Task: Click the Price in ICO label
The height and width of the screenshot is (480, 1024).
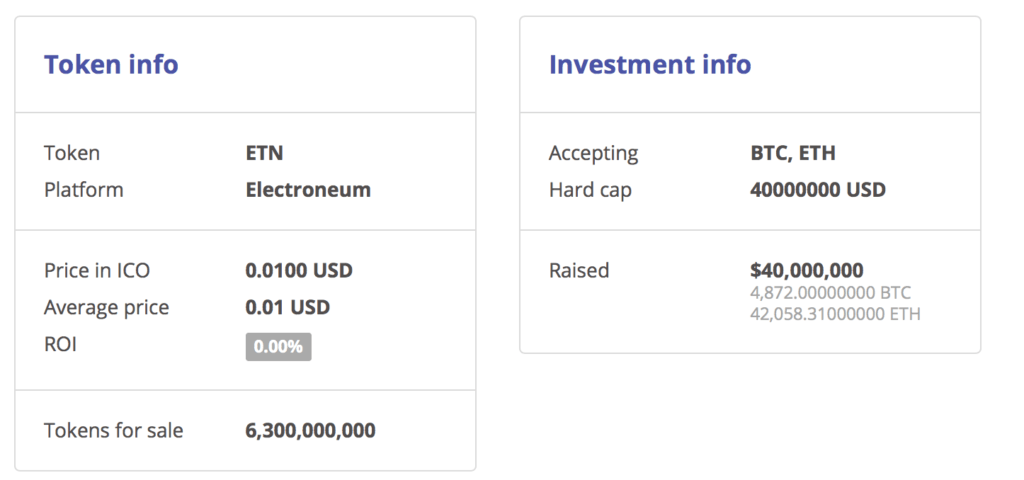Action: (97, 270)
